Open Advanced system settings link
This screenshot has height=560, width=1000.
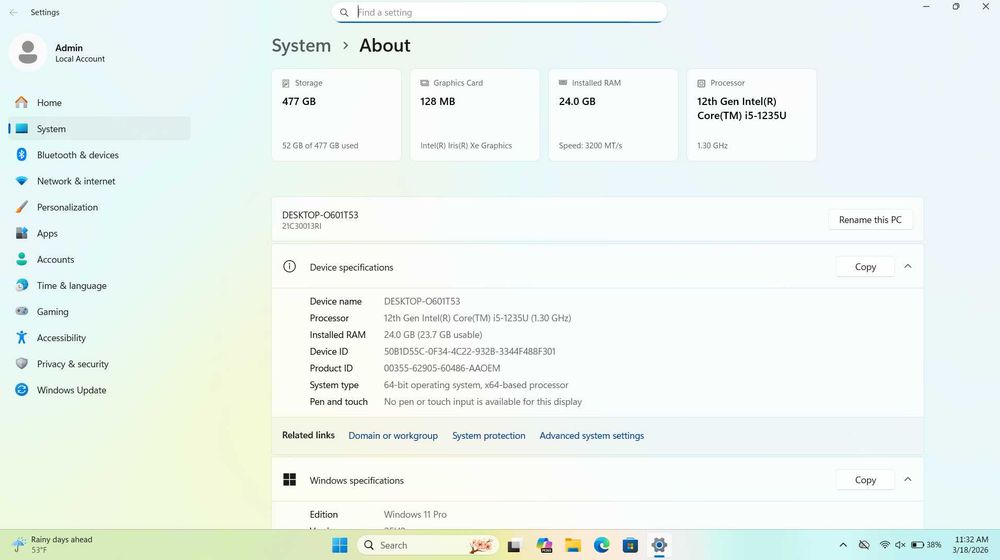coord(592,436)
